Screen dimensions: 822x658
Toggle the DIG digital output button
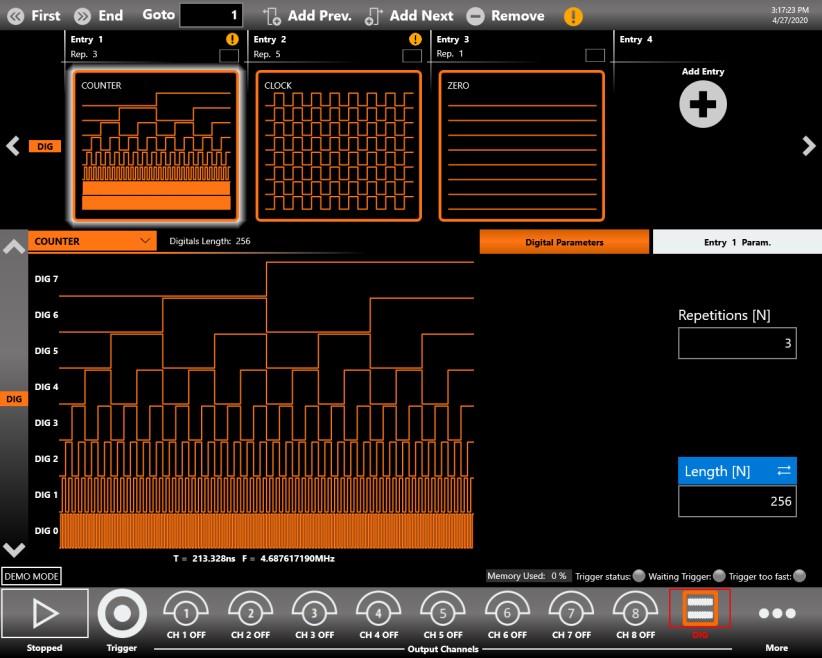coord(700,608)
